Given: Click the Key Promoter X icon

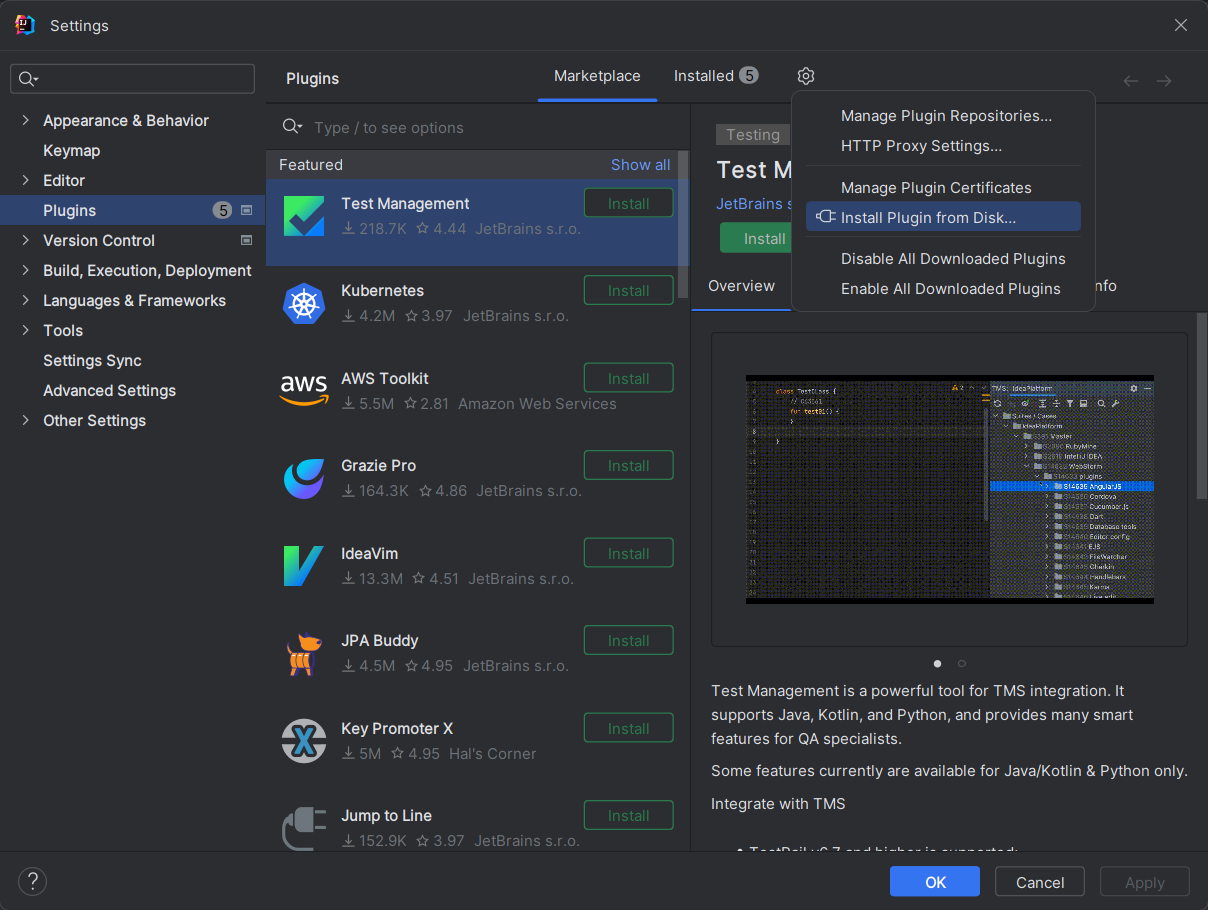Looking at the screenshot, I should pos(304,741).
